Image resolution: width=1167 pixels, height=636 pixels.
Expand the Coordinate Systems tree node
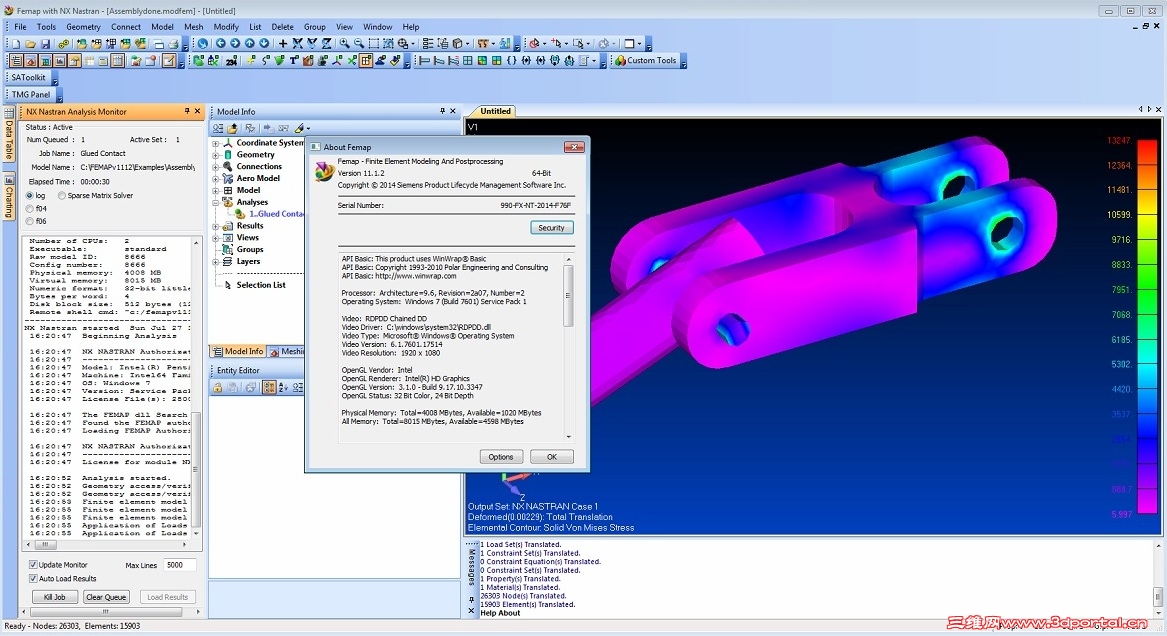coord(216,143)
